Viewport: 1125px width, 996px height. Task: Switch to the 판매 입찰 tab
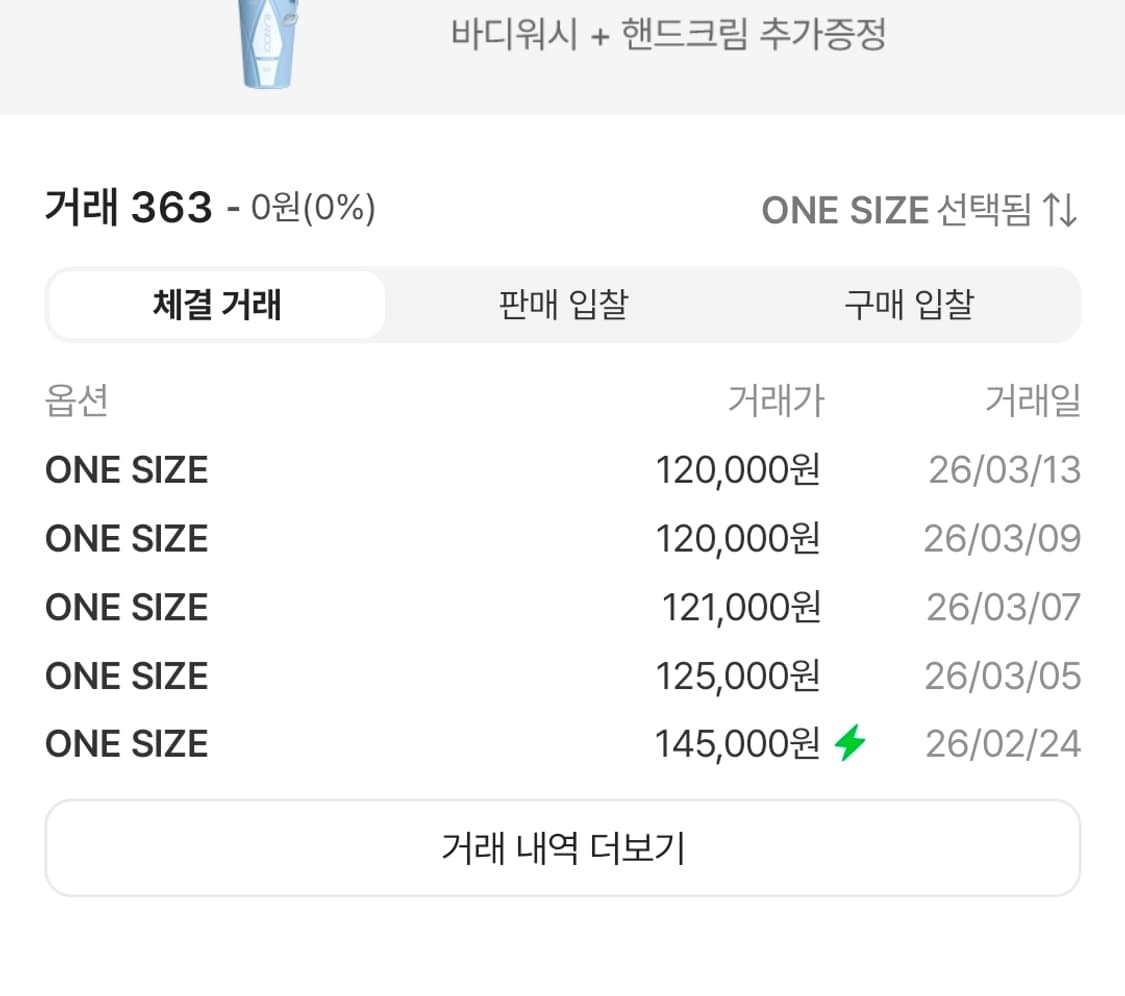click(560, 306)
